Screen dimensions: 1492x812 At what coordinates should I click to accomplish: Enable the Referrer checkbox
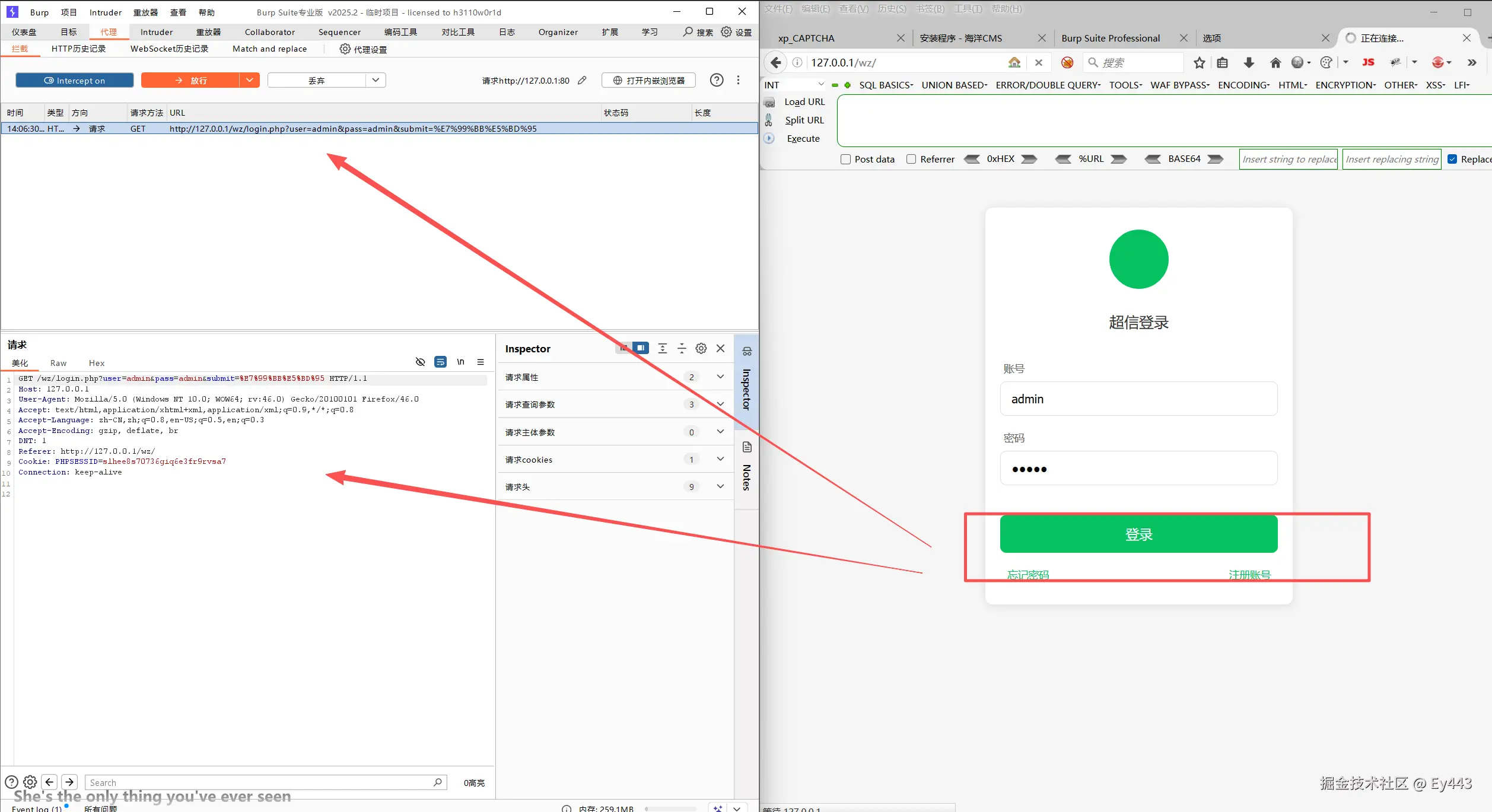click(911, 159)
